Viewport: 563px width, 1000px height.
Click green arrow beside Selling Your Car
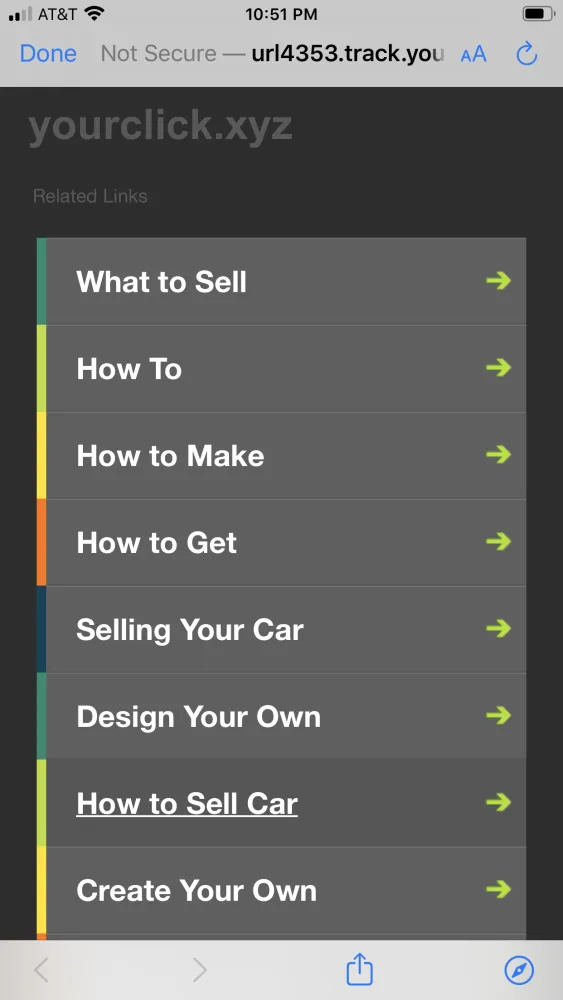499,629
